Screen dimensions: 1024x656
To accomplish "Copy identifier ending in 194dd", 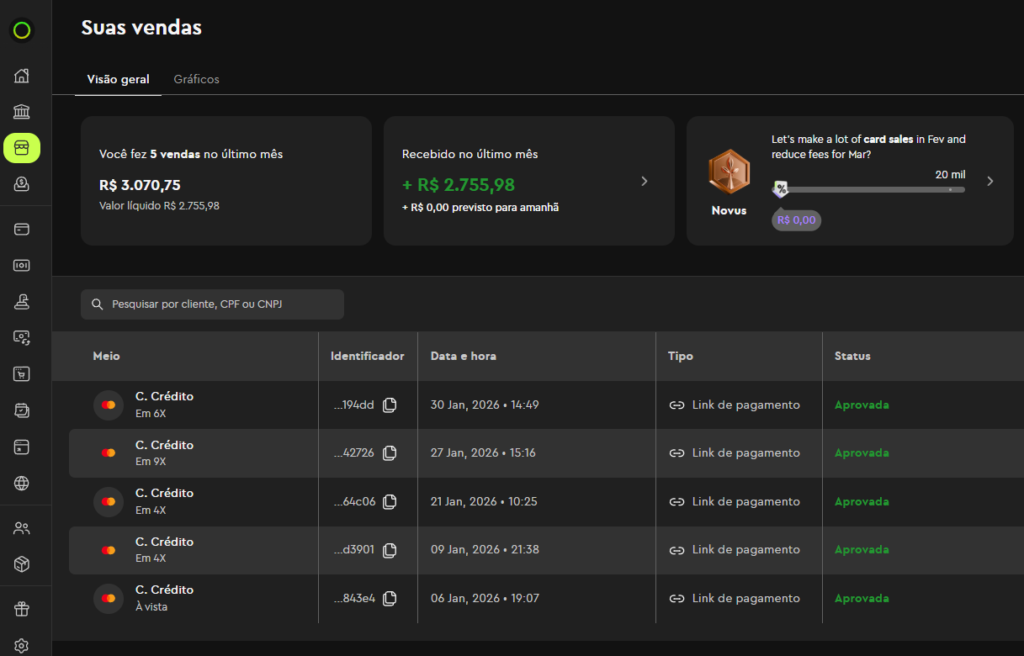I will (x=390, y=405).
